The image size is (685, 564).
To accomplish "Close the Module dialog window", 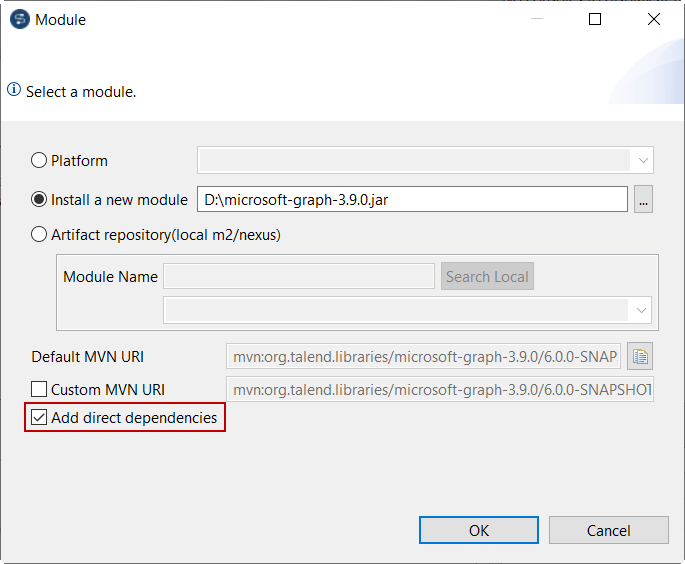I will coord(654,19).
